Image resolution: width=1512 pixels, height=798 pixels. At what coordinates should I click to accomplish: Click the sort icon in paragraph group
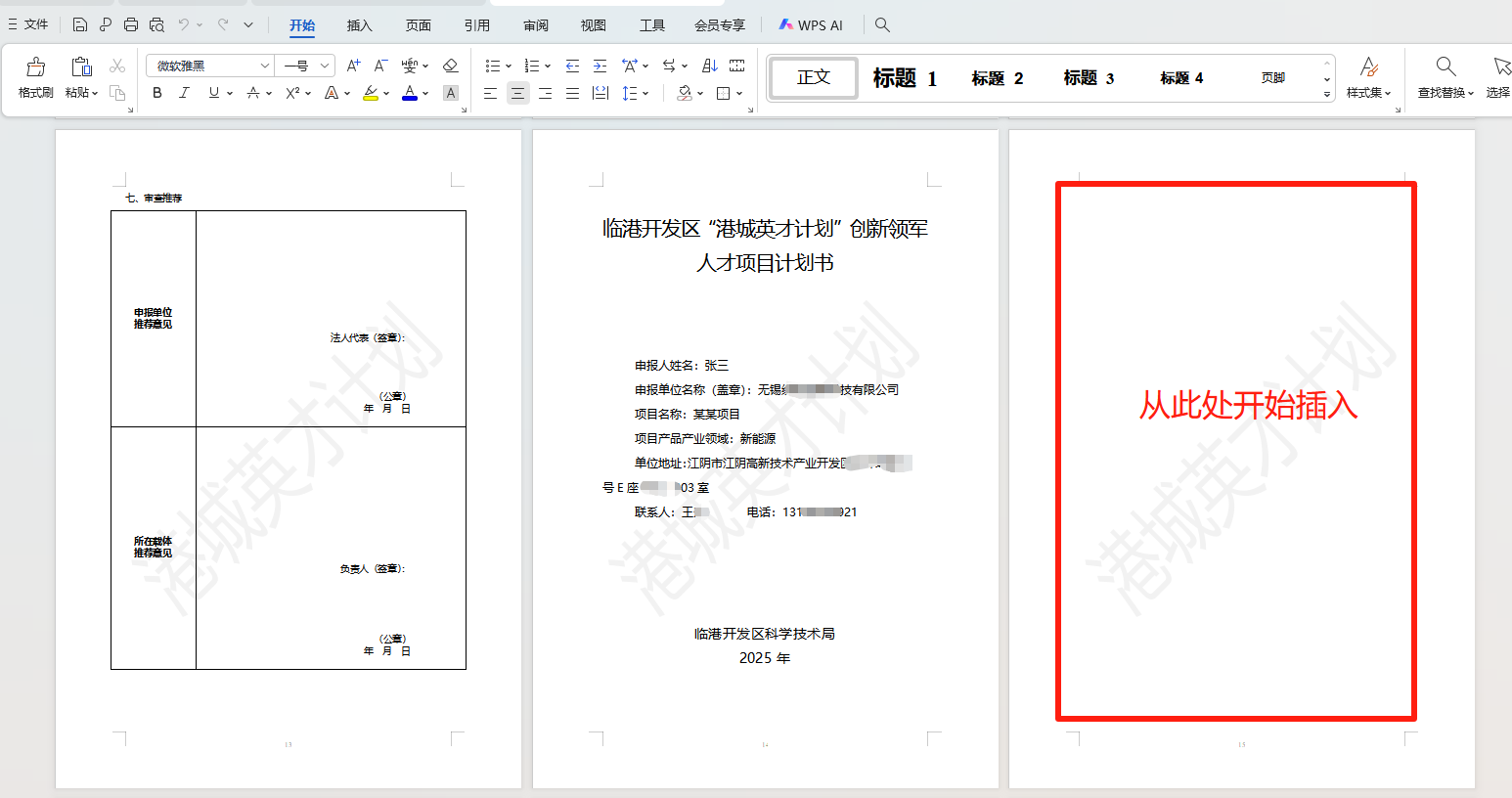click(710, 66)
